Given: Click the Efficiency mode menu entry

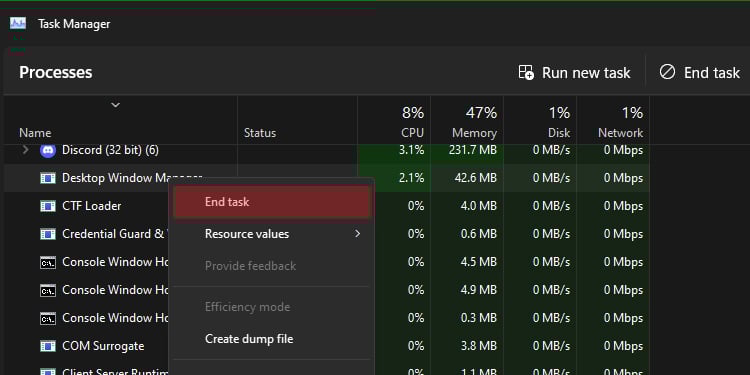Looking at the screenshot, I should [272, 307].
